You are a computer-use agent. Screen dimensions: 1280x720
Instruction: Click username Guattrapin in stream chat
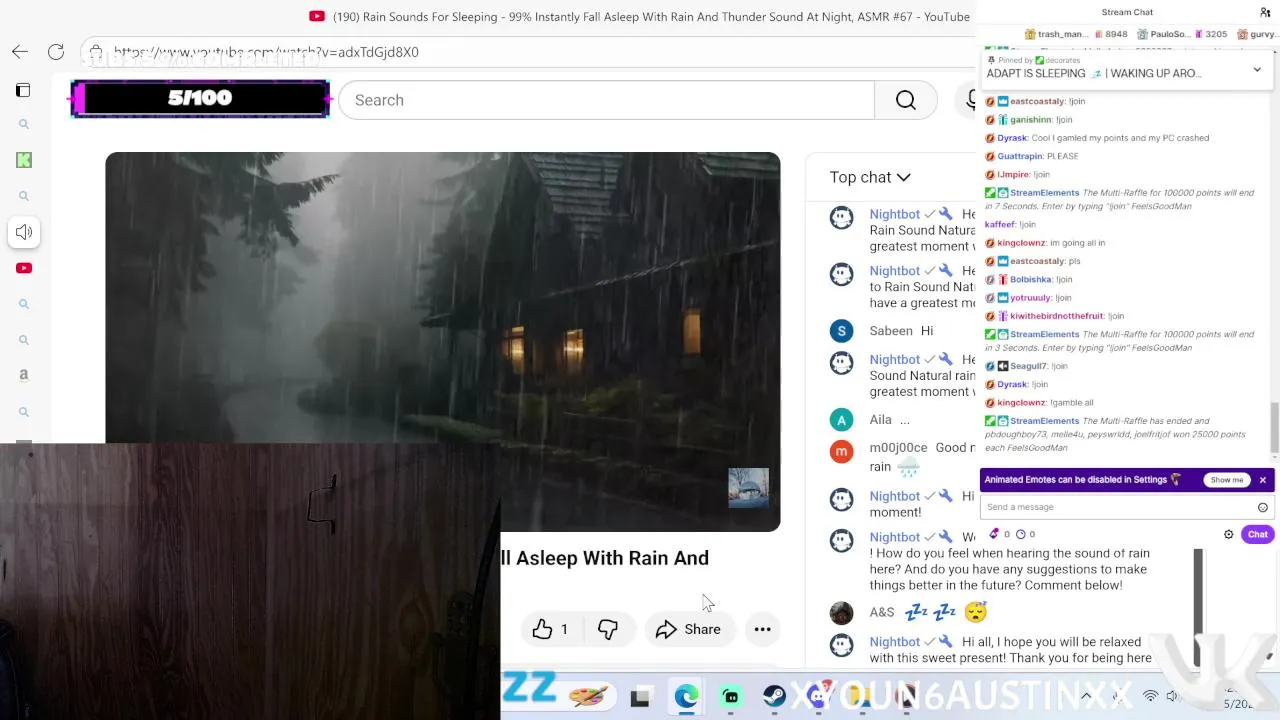1020,156
